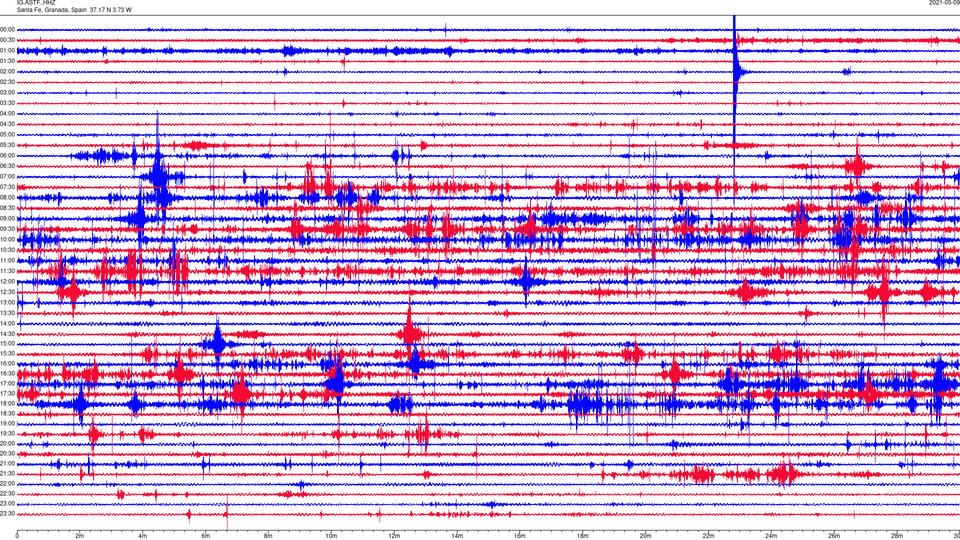Click the station code text IG.ASTF..HHZ
Image resolution: width=960 pixels, height=540 pixels.
pos(36,3)
